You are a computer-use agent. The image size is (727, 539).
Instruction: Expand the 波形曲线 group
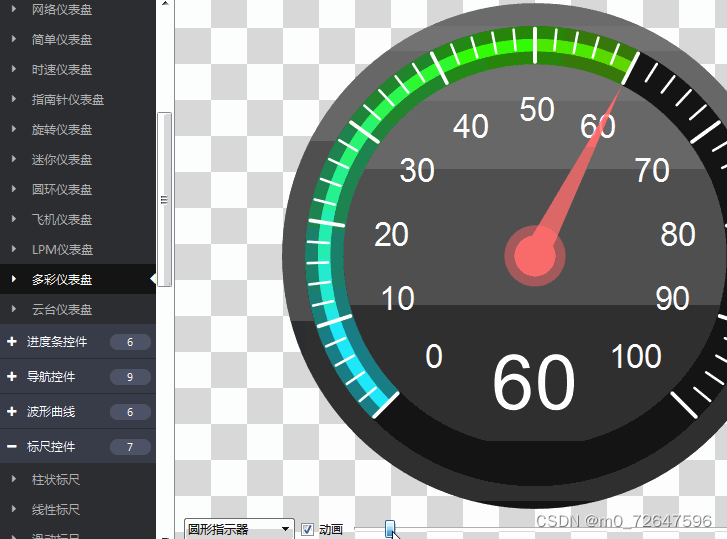point(78,412)
